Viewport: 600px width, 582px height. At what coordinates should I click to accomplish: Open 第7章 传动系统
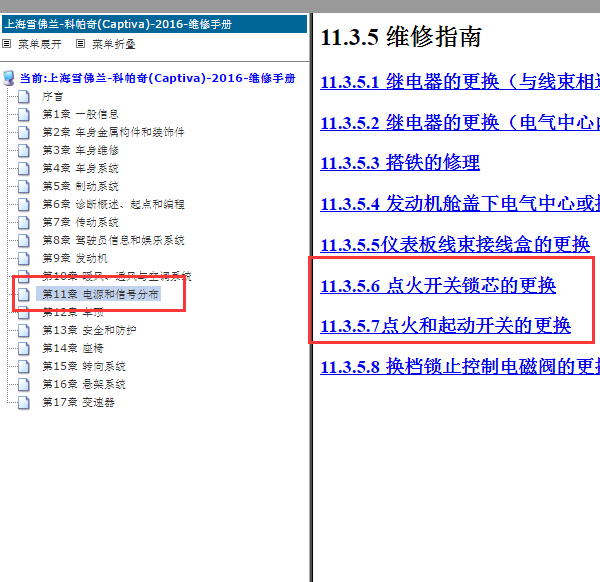pos(80,222)
